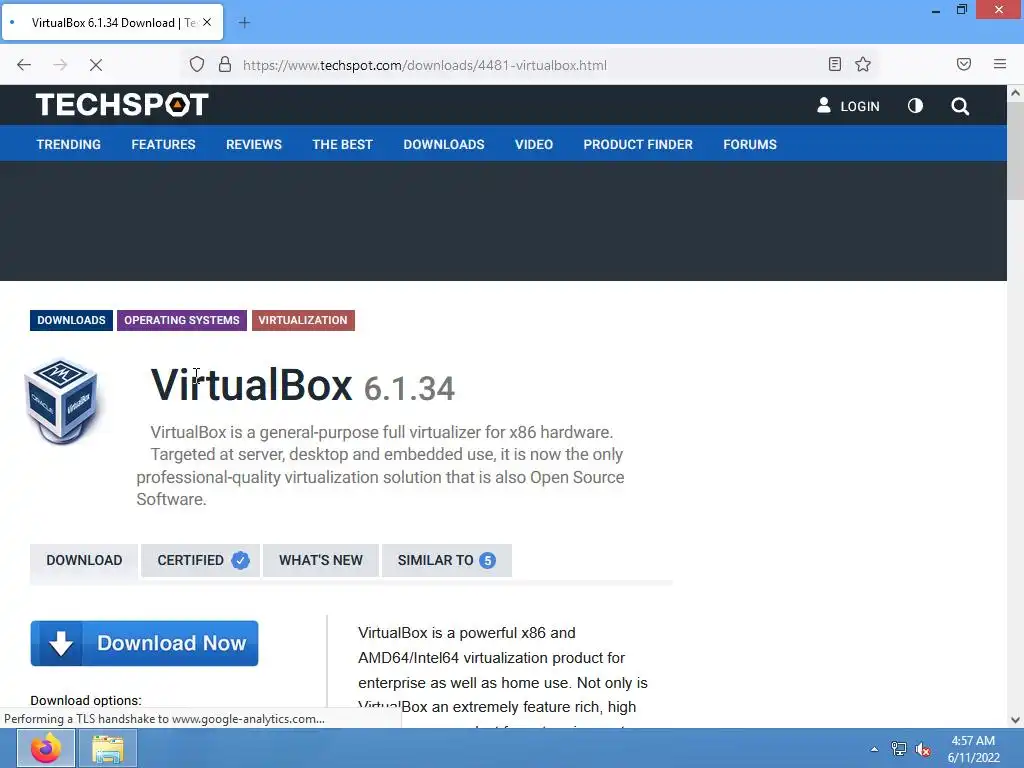Click the LOGIN link text

[x=859, y=106]
